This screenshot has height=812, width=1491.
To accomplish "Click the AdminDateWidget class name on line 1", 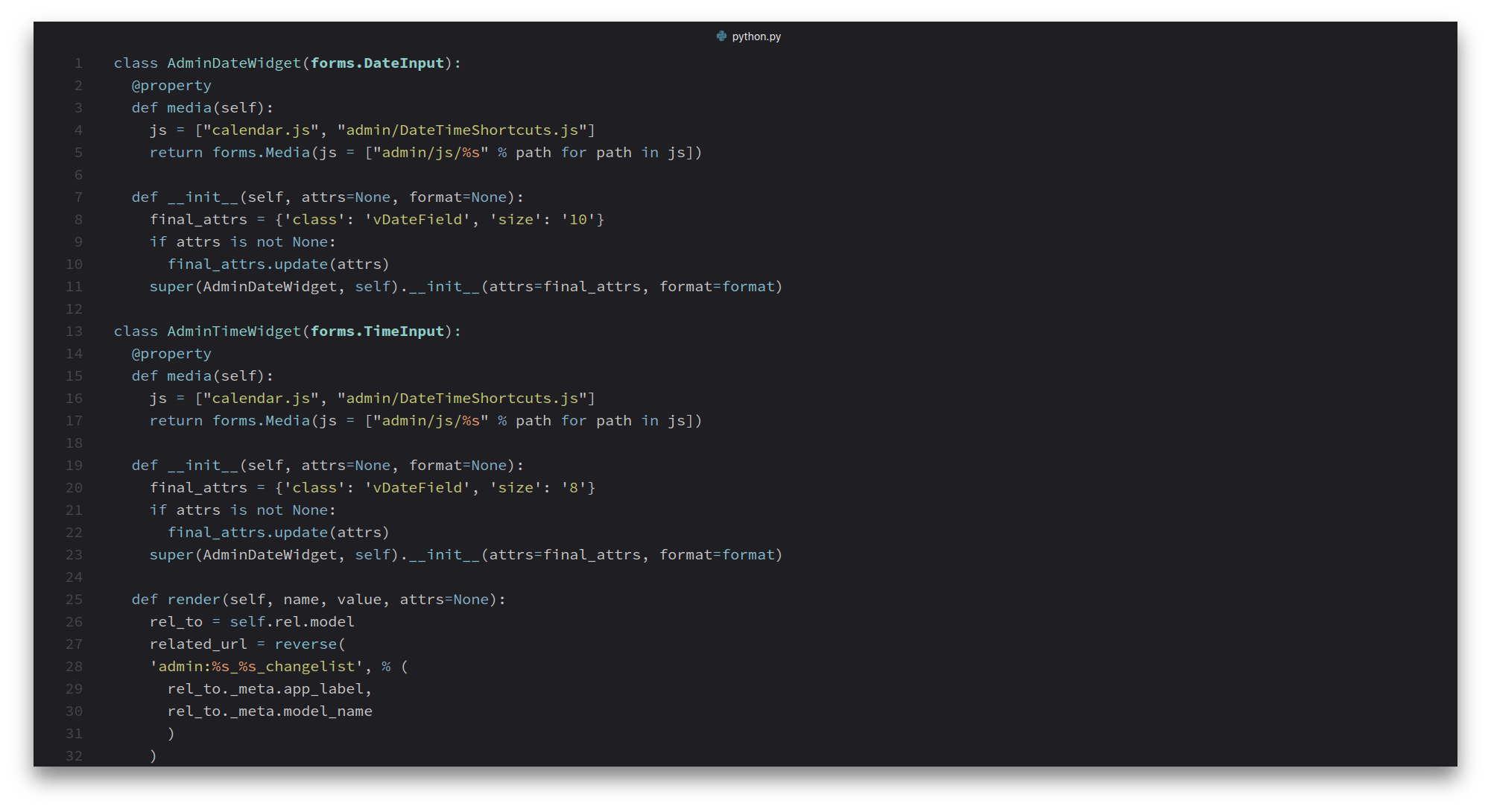I will point(233,63).
